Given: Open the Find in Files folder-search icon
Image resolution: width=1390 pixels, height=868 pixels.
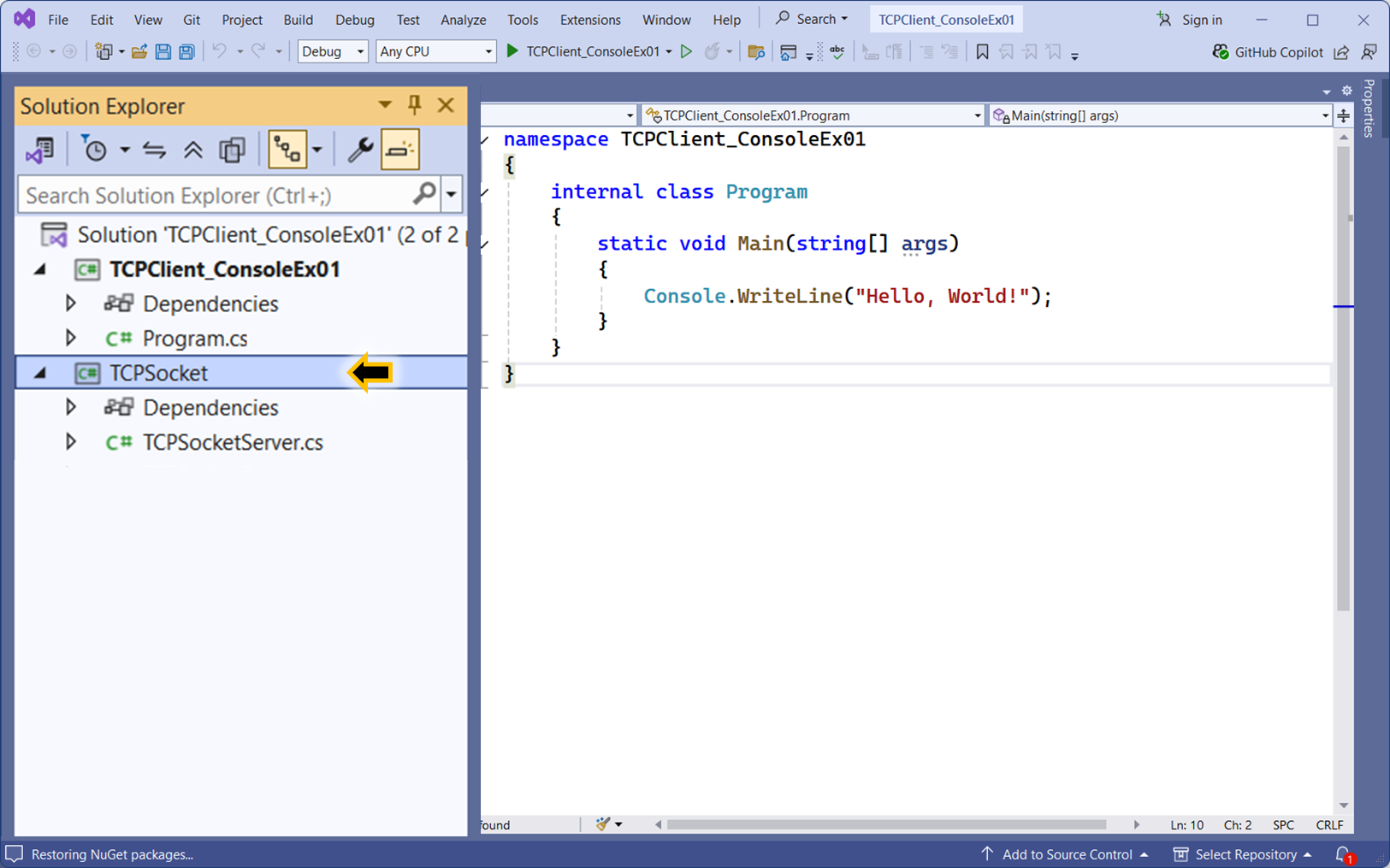Looking at the screenshot, I should click(x=756, y=52).
